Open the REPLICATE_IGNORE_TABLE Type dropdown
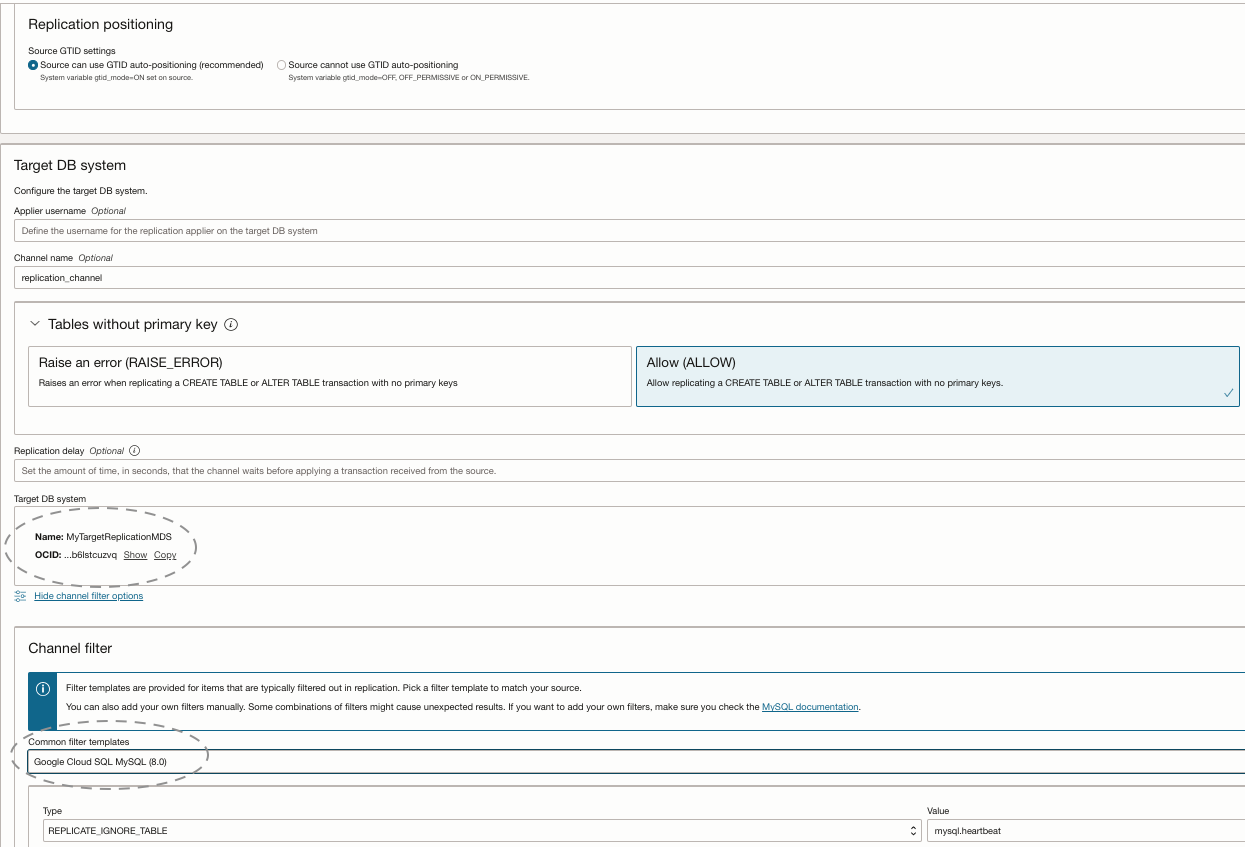1245x847 pixels. coord(482,831)
